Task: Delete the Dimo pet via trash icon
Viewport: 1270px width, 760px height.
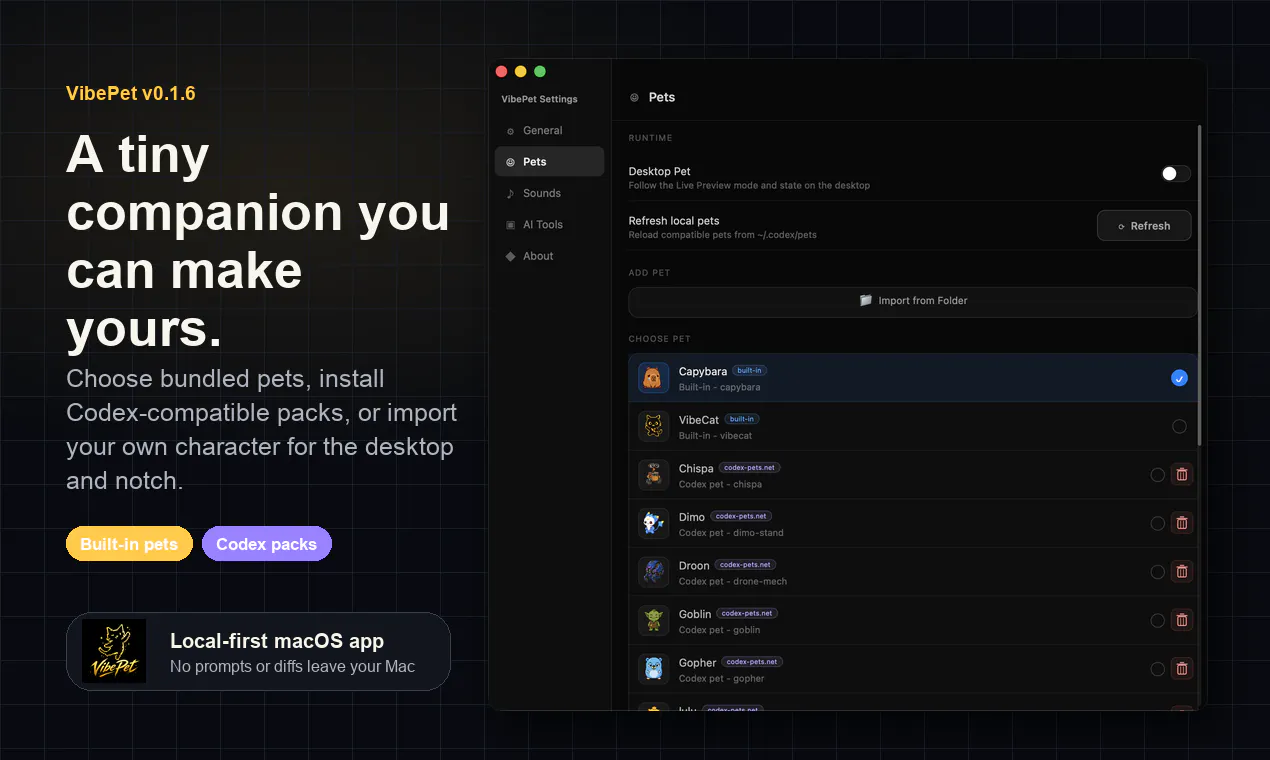Action: [1182, 524]
